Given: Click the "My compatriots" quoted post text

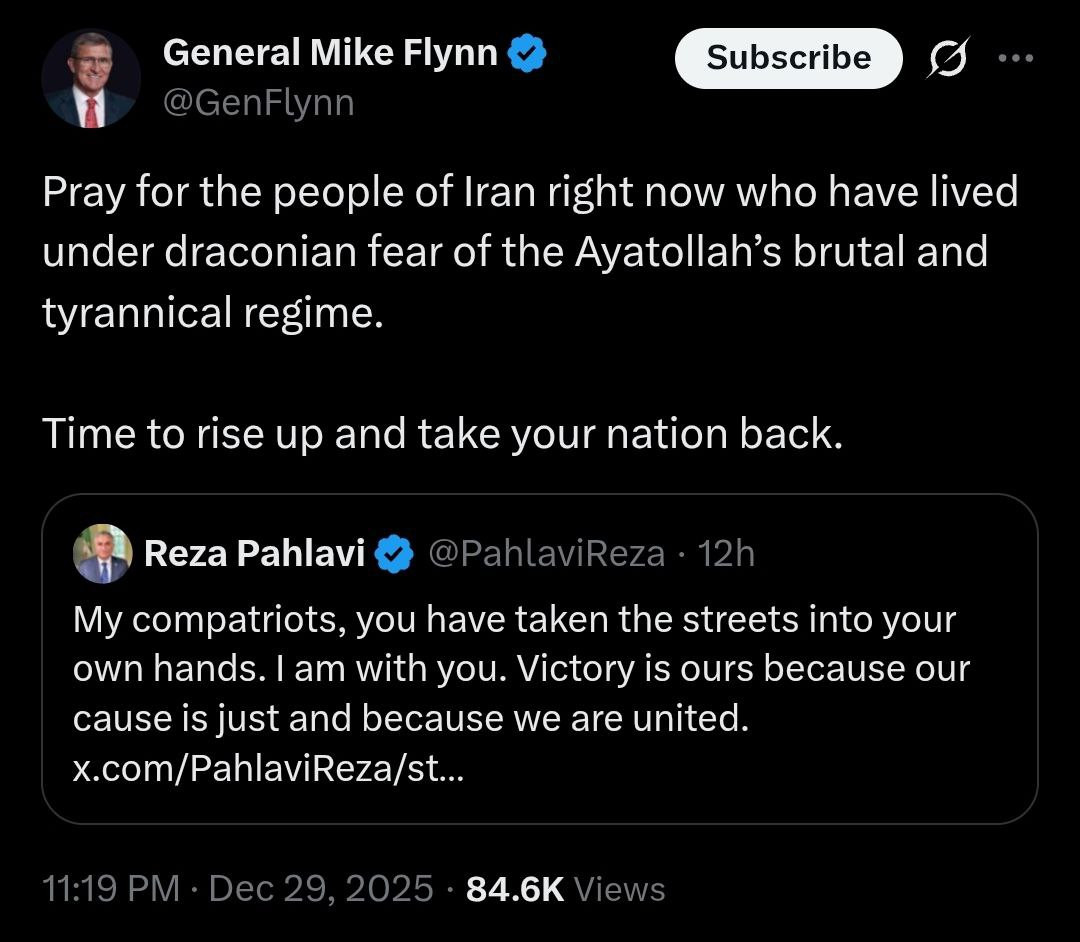Looking at the screenshot, I should pyautogui.click(x=514, y=620).
